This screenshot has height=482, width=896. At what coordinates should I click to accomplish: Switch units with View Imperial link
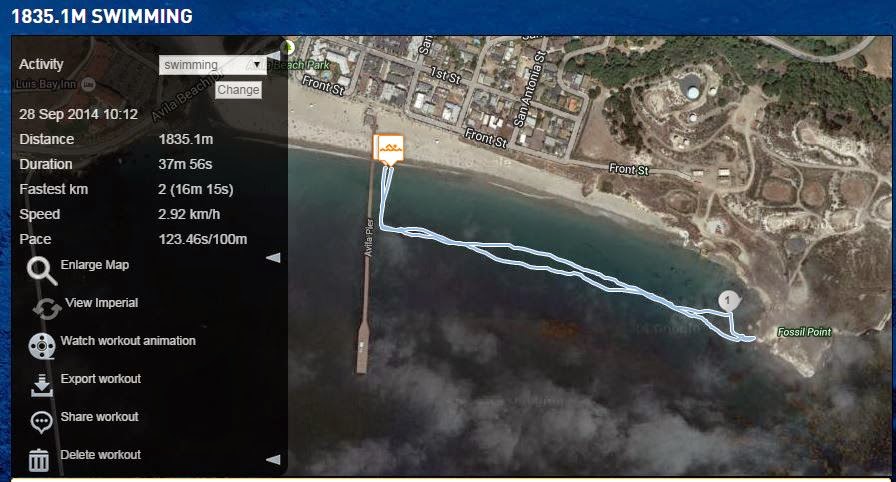(x=102, y=303)
